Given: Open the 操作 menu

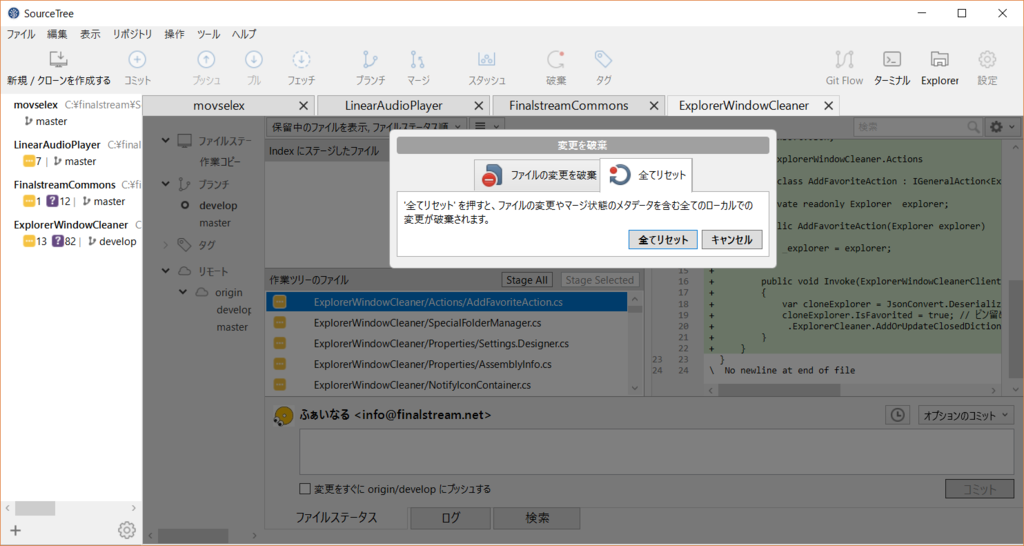Looking at the screenshot, I should 174,34.
